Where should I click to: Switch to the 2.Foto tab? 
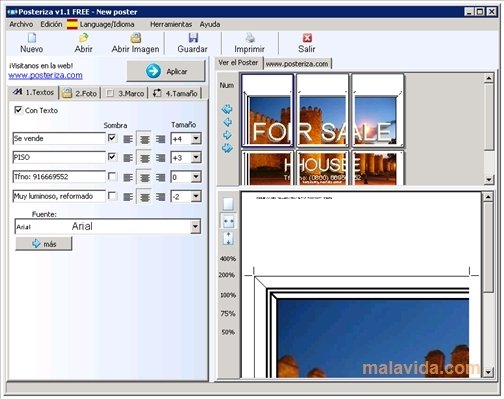(x=80, y=93)
